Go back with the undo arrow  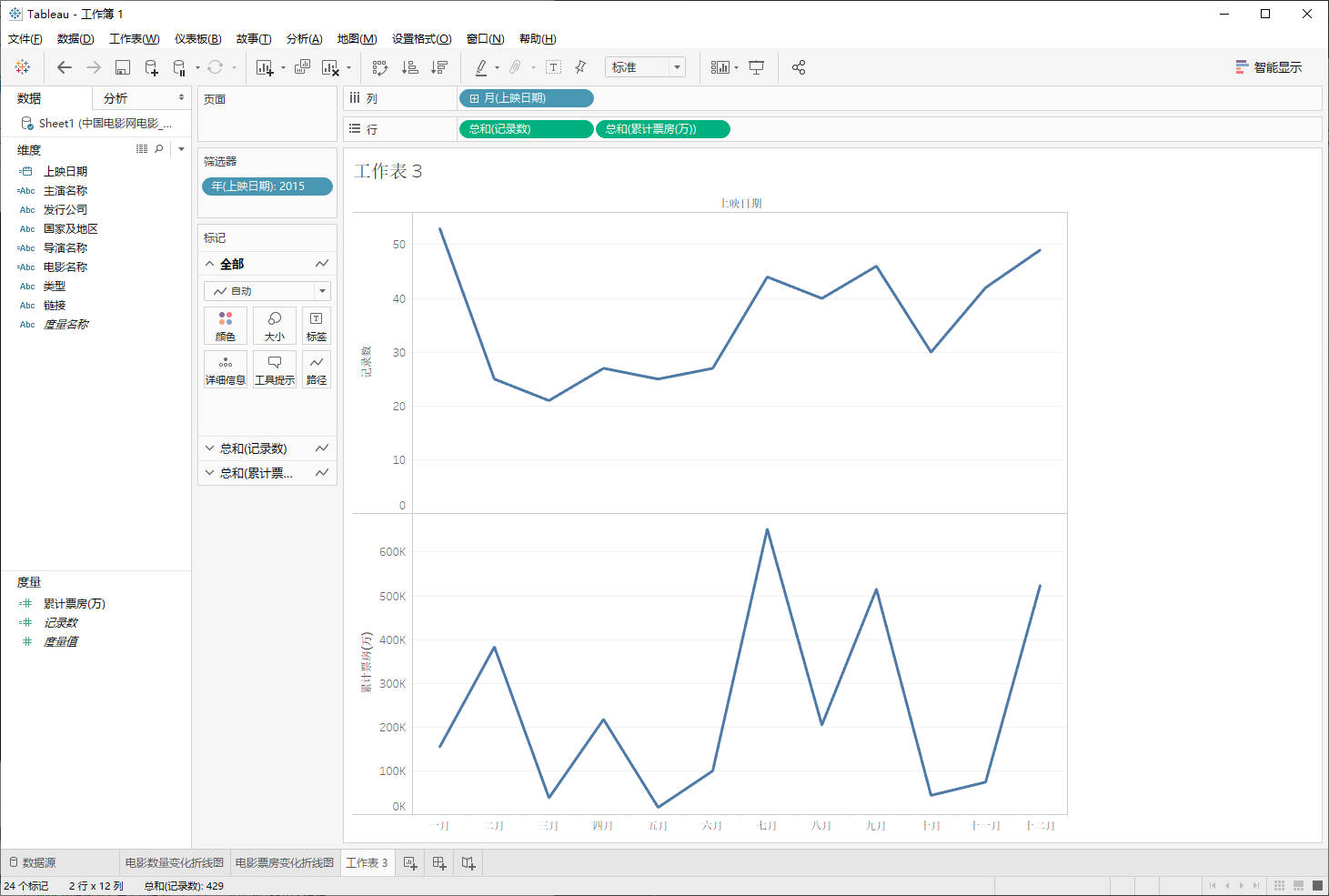point(64,67)
